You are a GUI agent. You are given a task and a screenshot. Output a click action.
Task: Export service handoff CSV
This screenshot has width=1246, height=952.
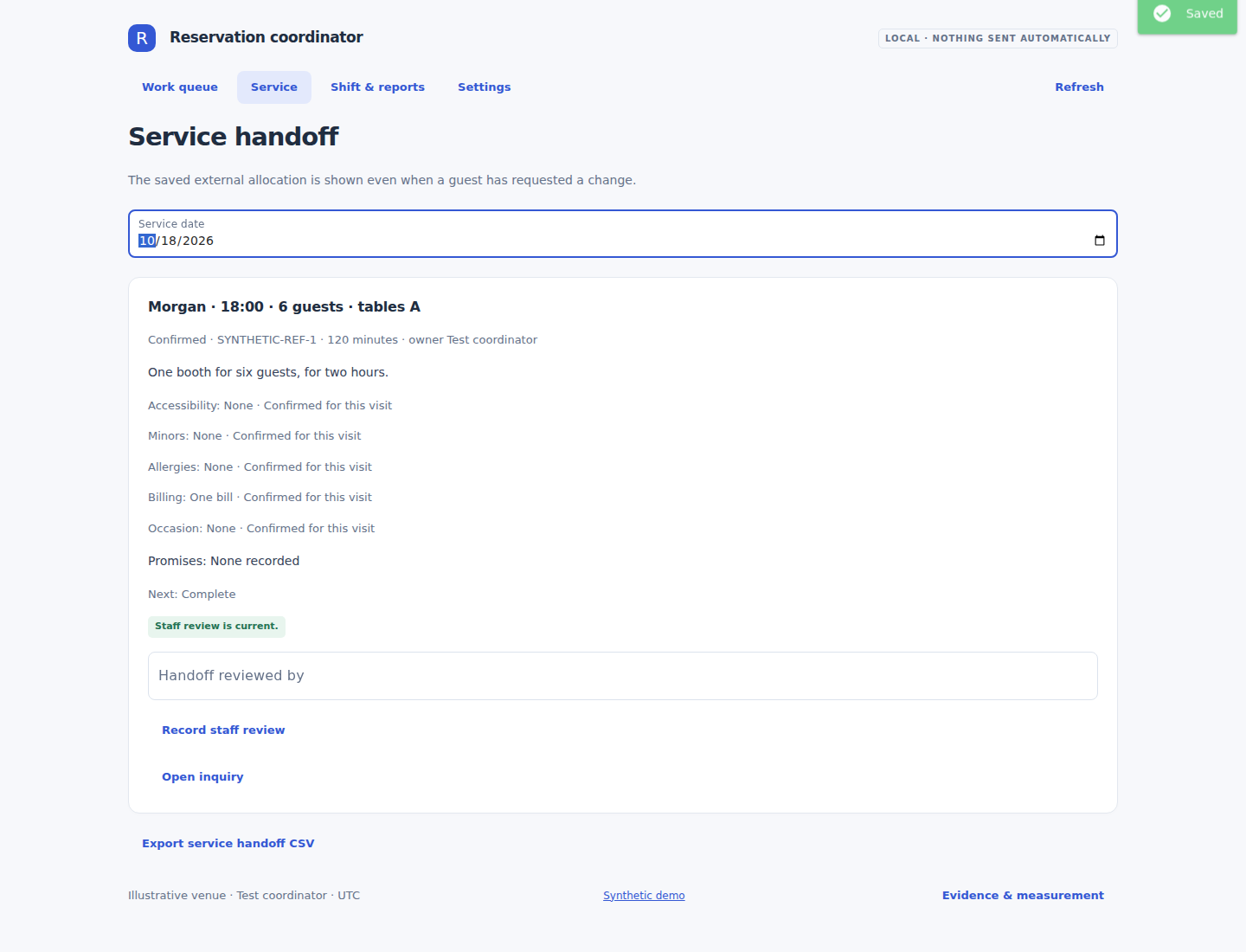[x=228, y=844]
